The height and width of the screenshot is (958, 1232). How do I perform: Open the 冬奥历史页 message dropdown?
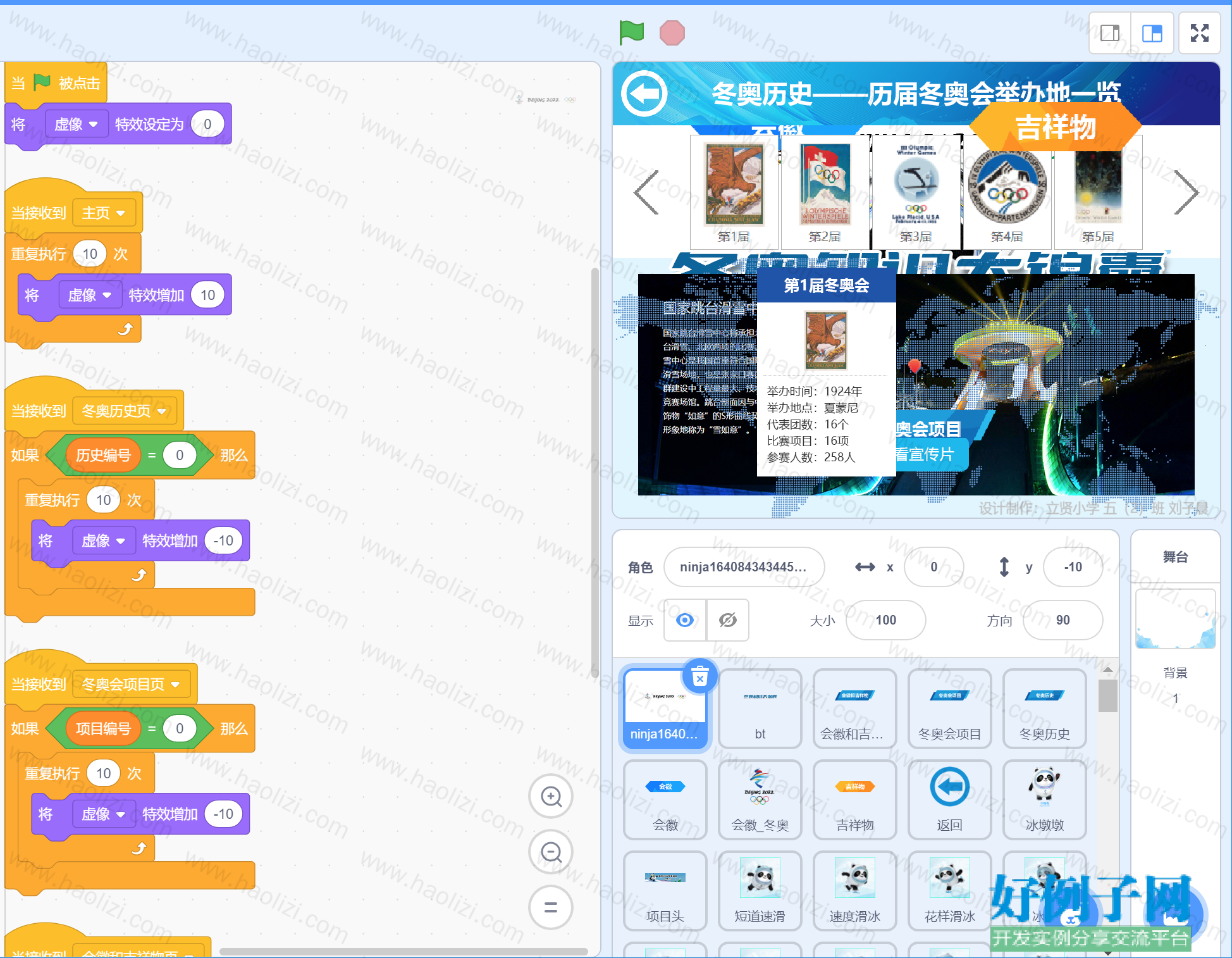tap(125, 411)
